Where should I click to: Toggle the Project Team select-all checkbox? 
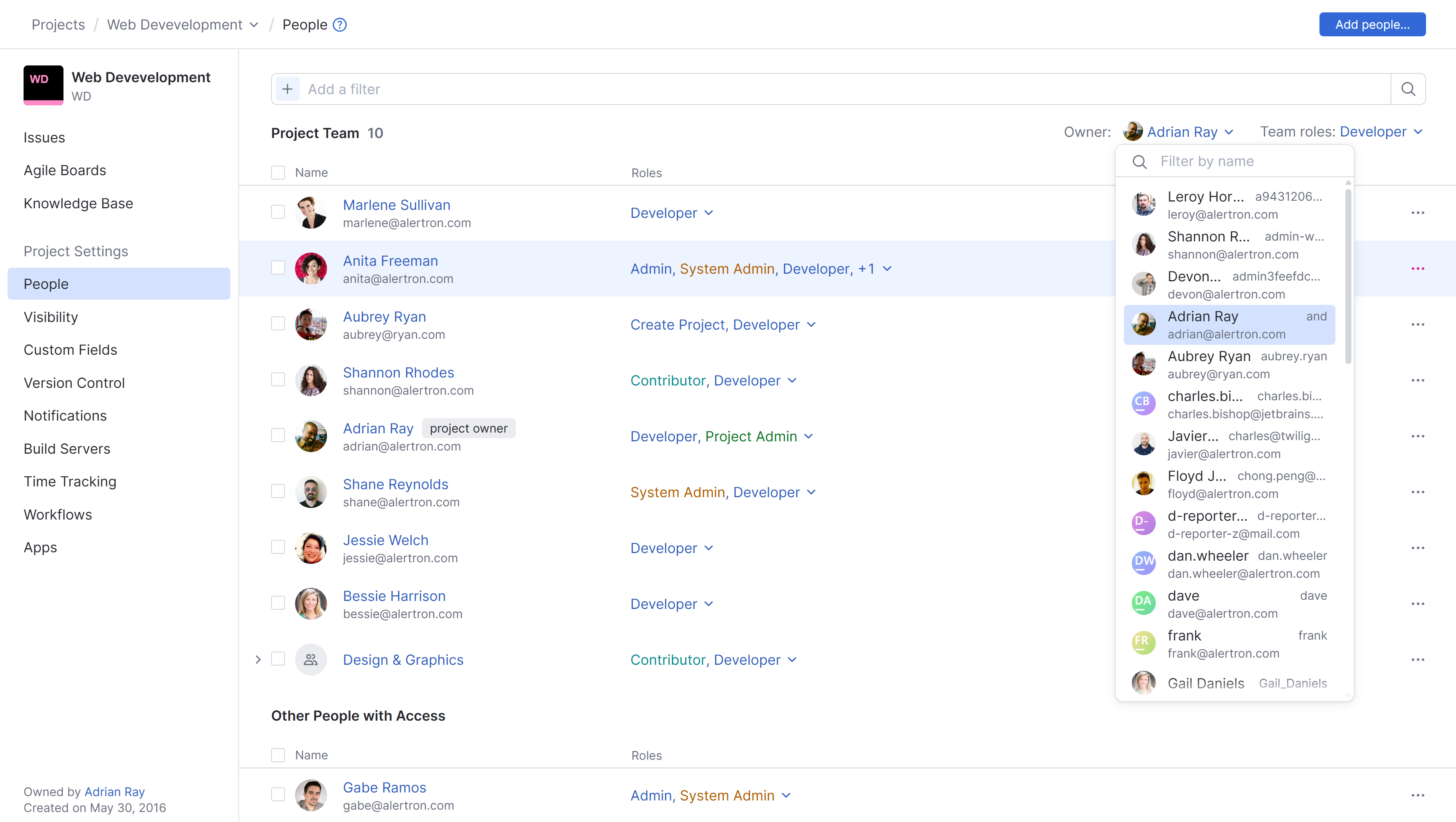point(278,172)
